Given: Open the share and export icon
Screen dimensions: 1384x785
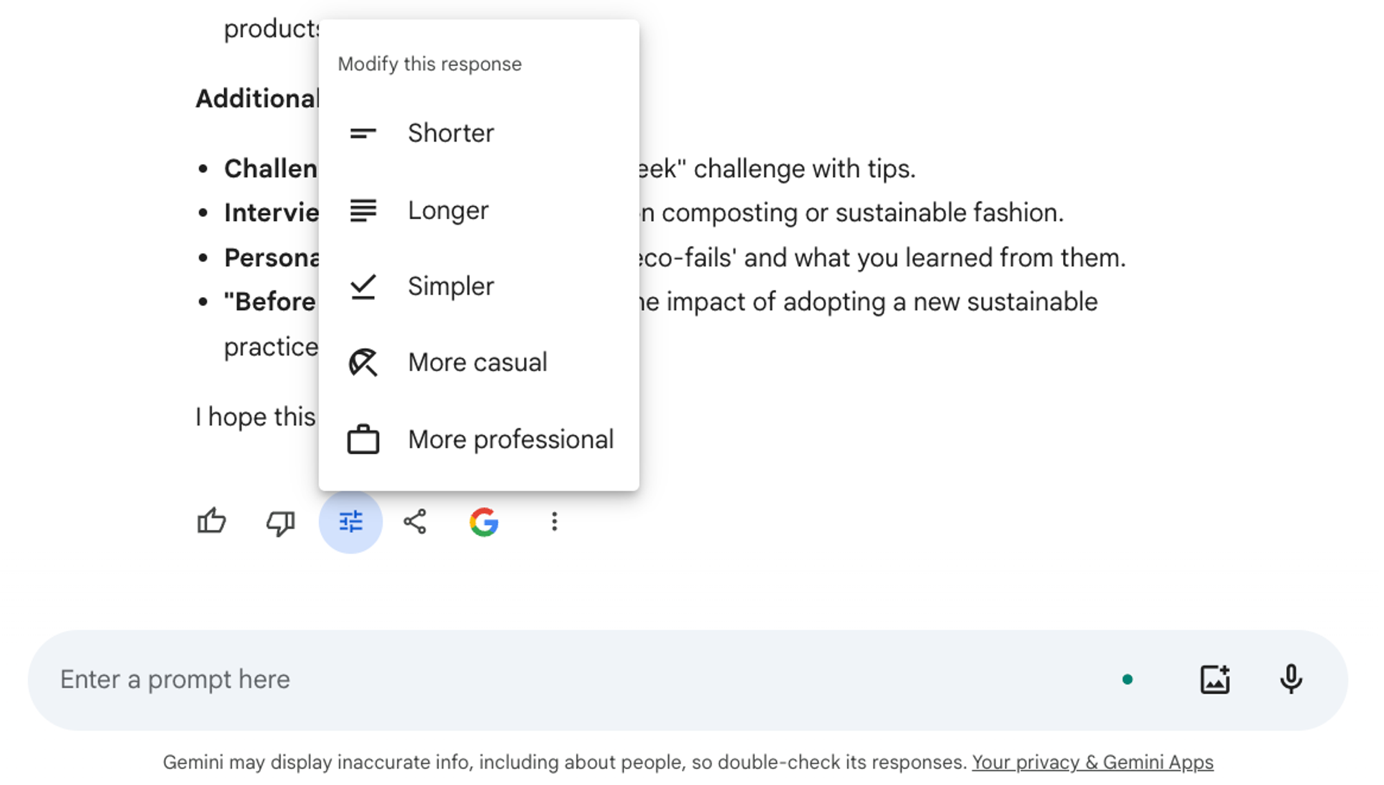Looking at the screenshot, I should 415,521.
